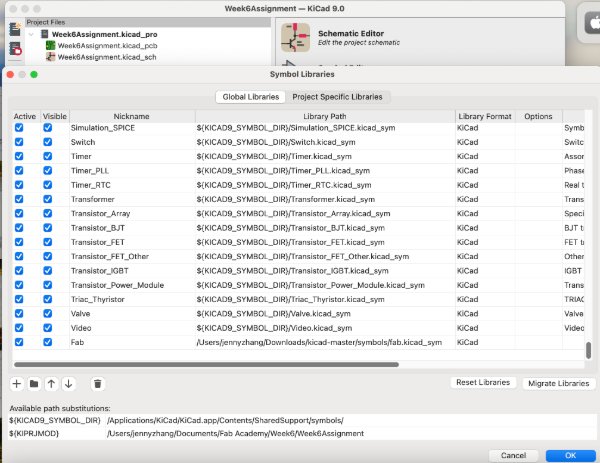Toggle Visible checkbox for Valve library

[47, 313]
